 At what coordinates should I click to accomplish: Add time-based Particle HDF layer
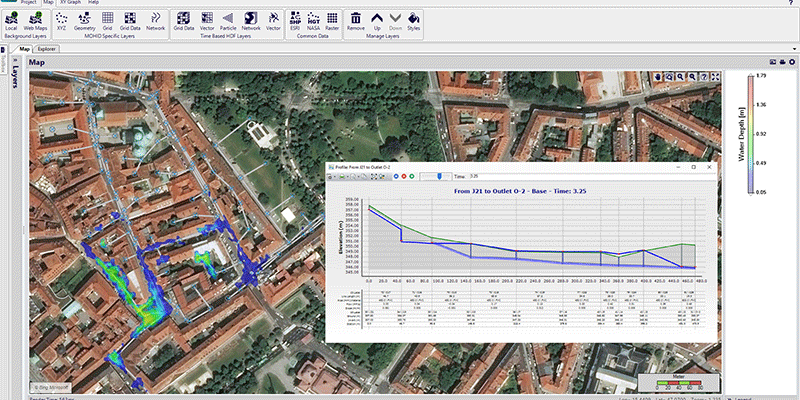[x=227, y=22]
